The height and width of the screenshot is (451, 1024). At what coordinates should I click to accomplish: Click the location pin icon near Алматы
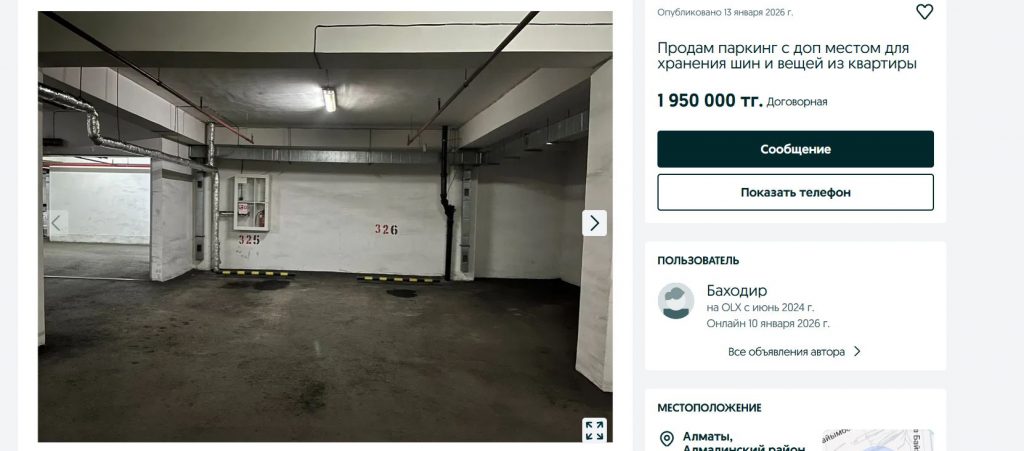[667, 439]
